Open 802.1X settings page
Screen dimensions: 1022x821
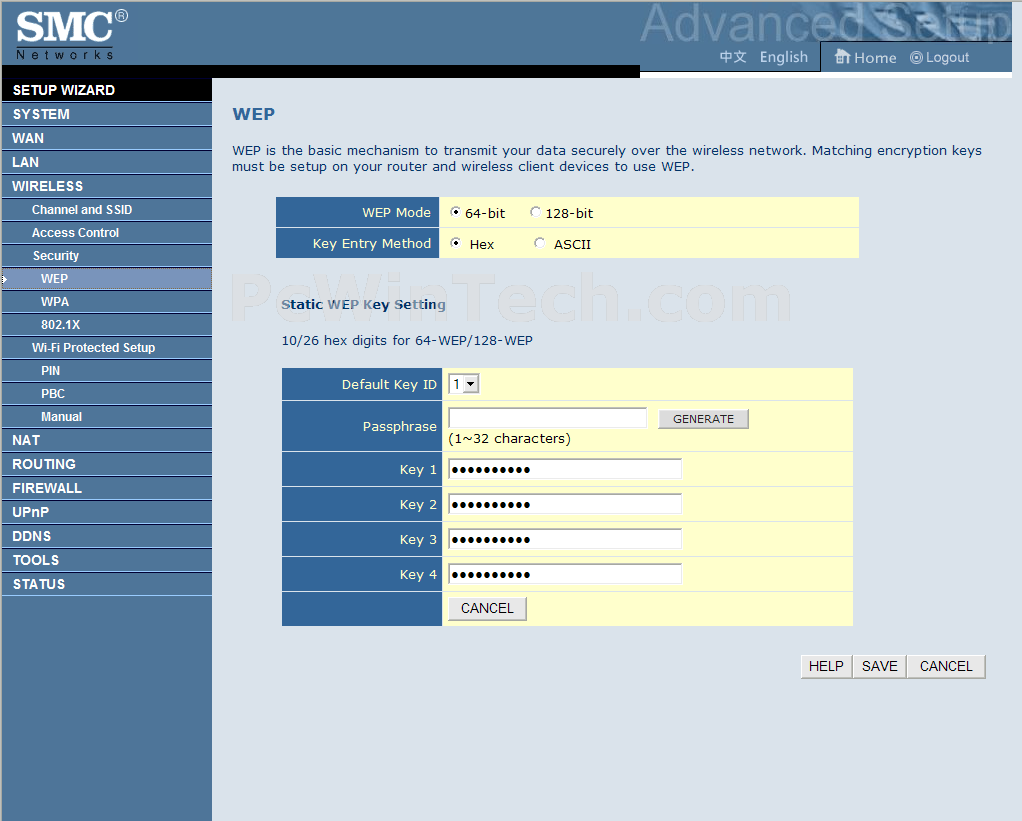point(107,324)
